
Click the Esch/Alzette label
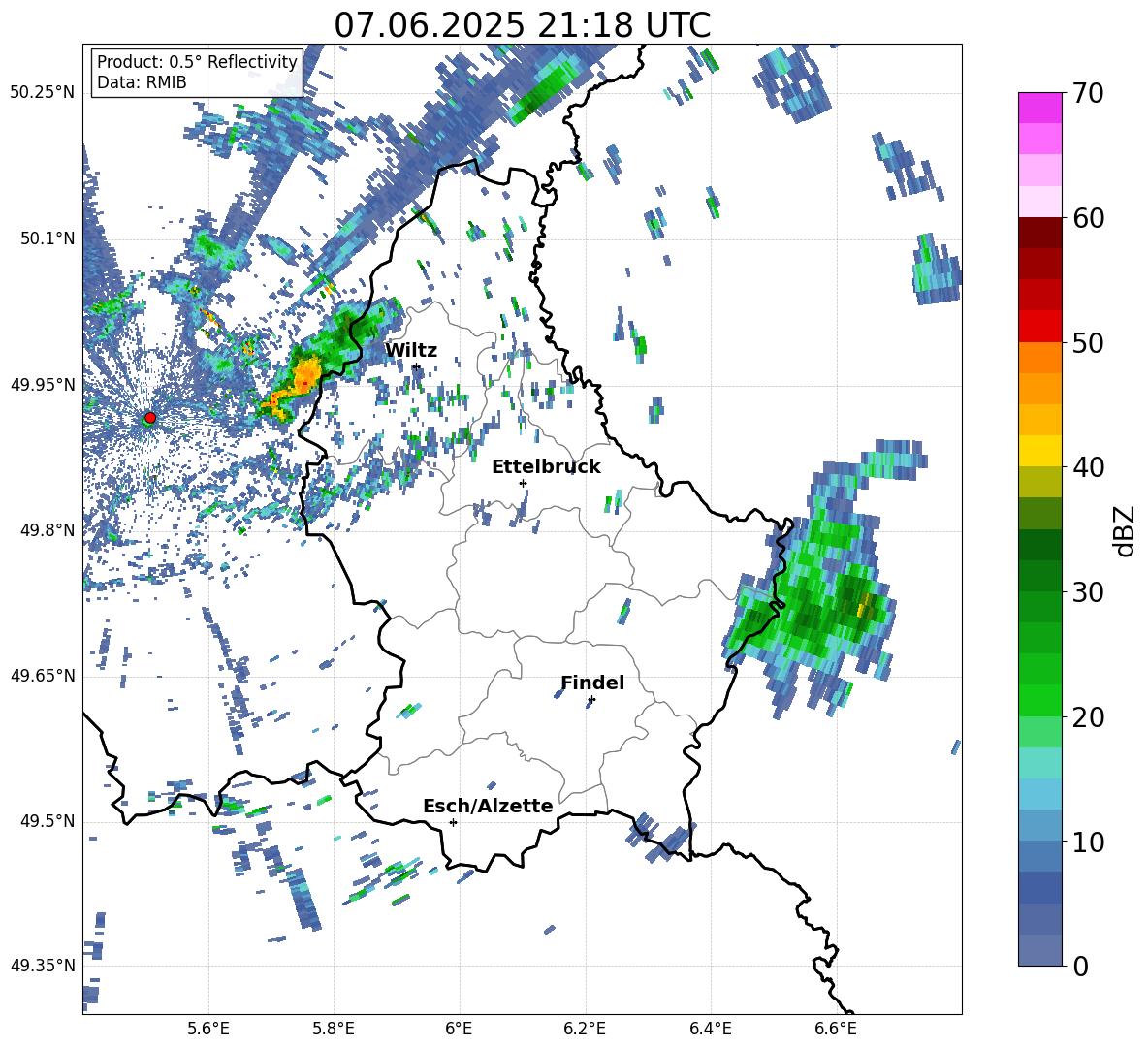pos(488,806)
